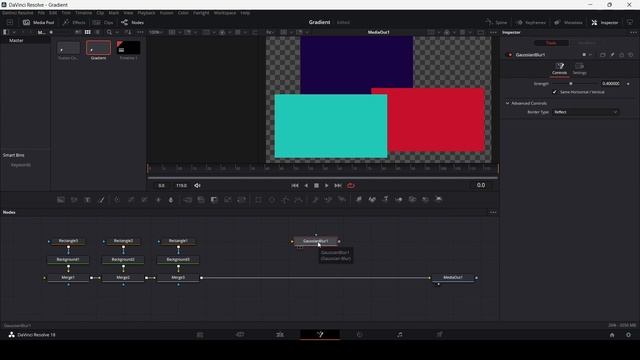Open the Fusion page tab
The height and width of the screenshot is (360, 640).
(320, 335)
